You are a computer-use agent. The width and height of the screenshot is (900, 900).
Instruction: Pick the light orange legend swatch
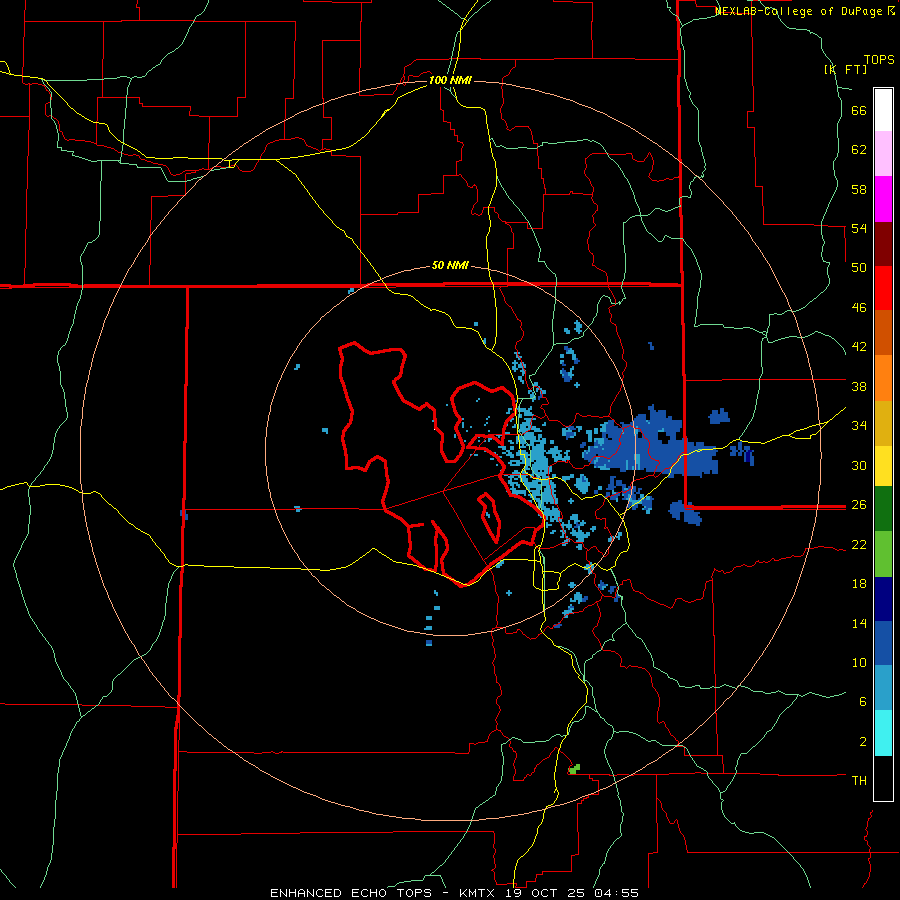[883, 377]
